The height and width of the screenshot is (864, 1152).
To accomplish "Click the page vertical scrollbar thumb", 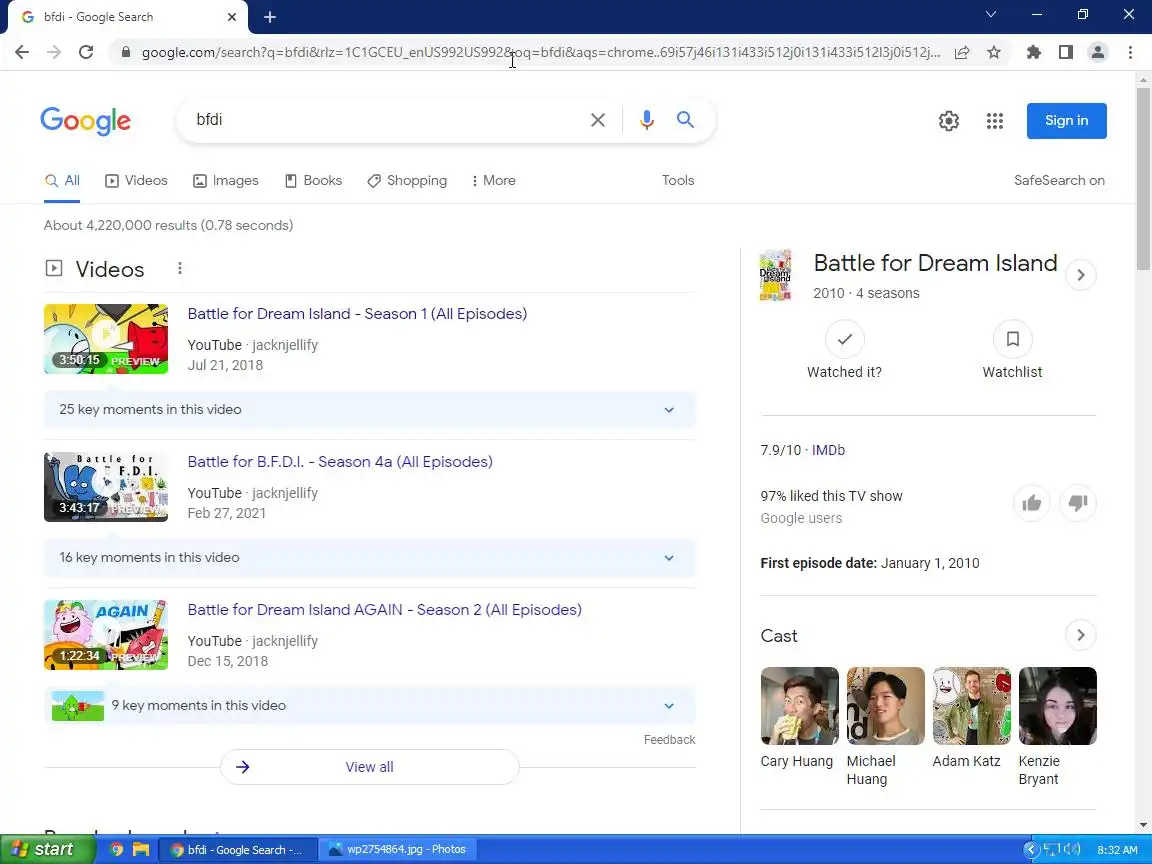I will pyautogui.click(x=1144, y=179).
